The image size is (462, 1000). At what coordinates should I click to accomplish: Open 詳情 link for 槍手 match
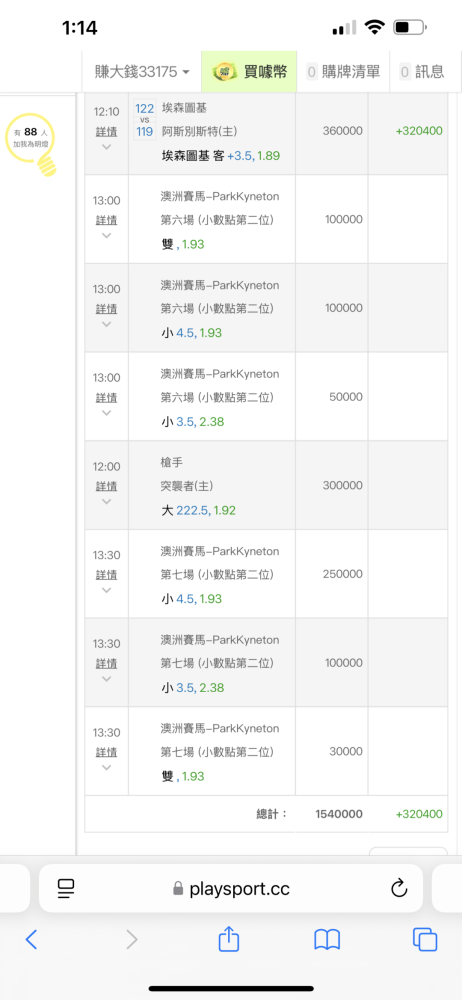tap(106, 486)
